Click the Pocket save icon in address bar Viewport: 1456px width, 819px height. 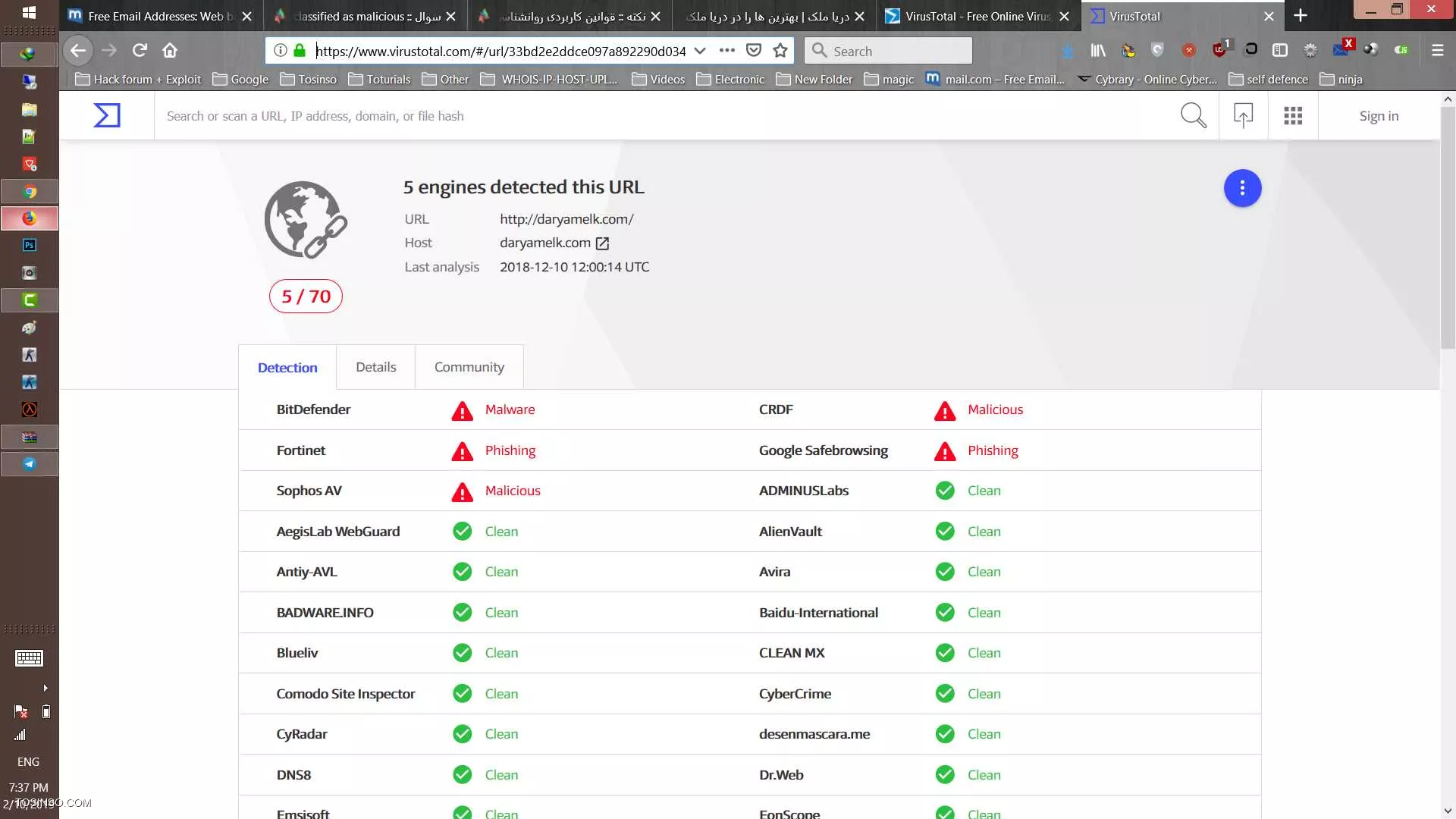(x=753, y=50)
